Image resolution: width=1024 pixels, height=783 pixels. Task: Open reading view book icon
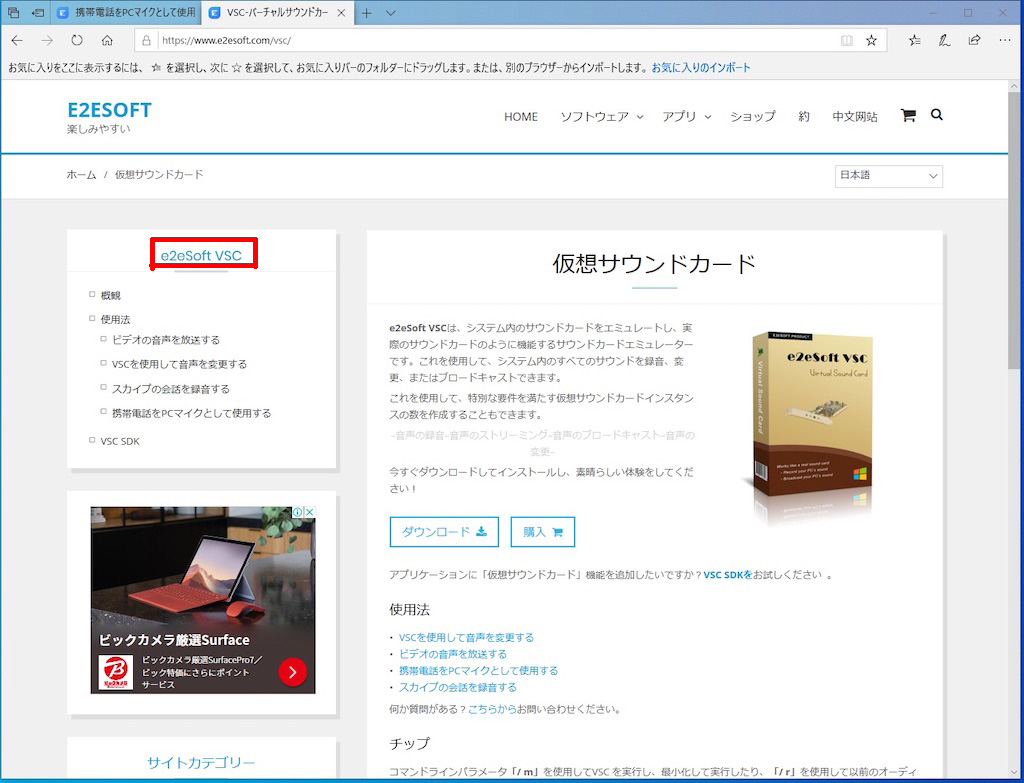pyautogui.click(x=846, y=40)
